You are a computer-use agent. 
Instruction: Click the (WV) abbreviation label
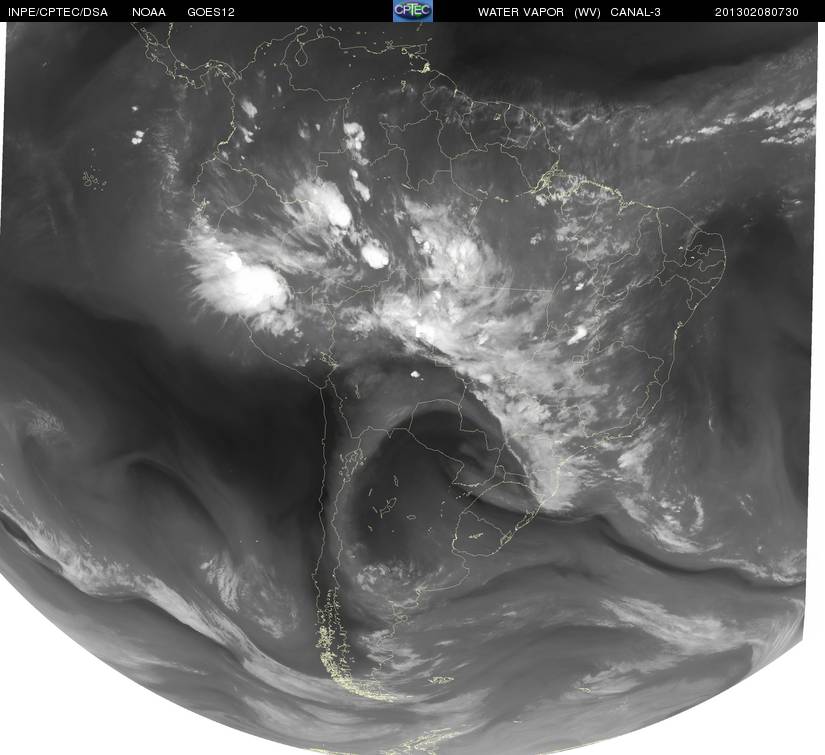(x=587, y=12)
